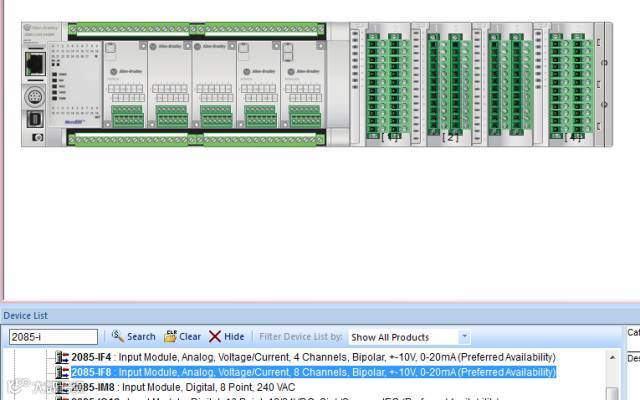Select the 2085-IM8 Digital 240 VAC row
640x400 pixels.
[x=183, y=387]
